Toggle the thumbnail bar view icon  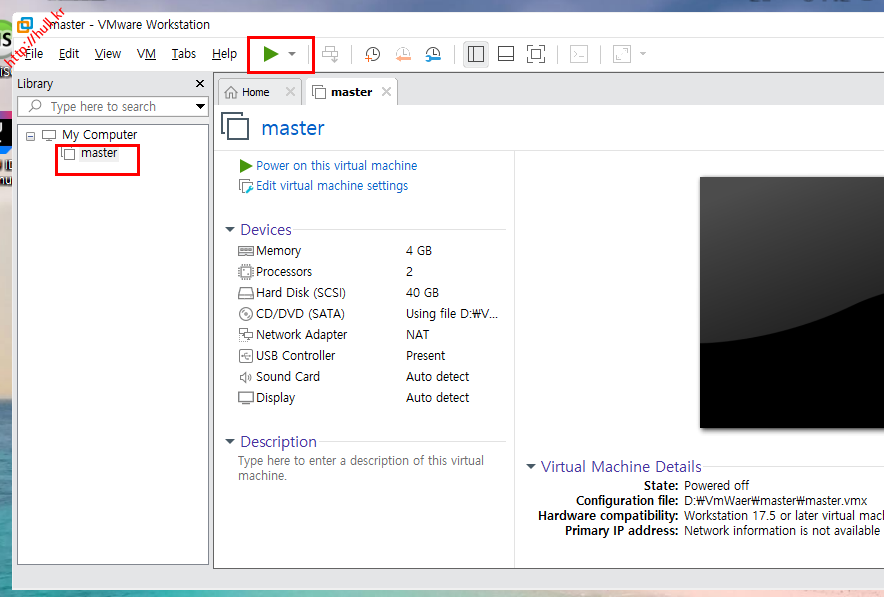506,54
